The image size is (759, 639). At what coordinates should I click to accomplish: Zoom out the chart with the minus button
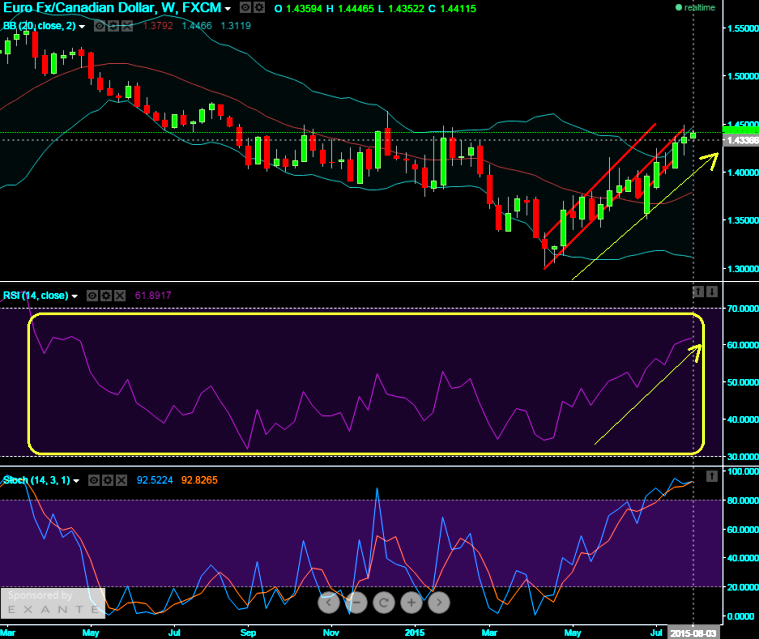(356, 603)
